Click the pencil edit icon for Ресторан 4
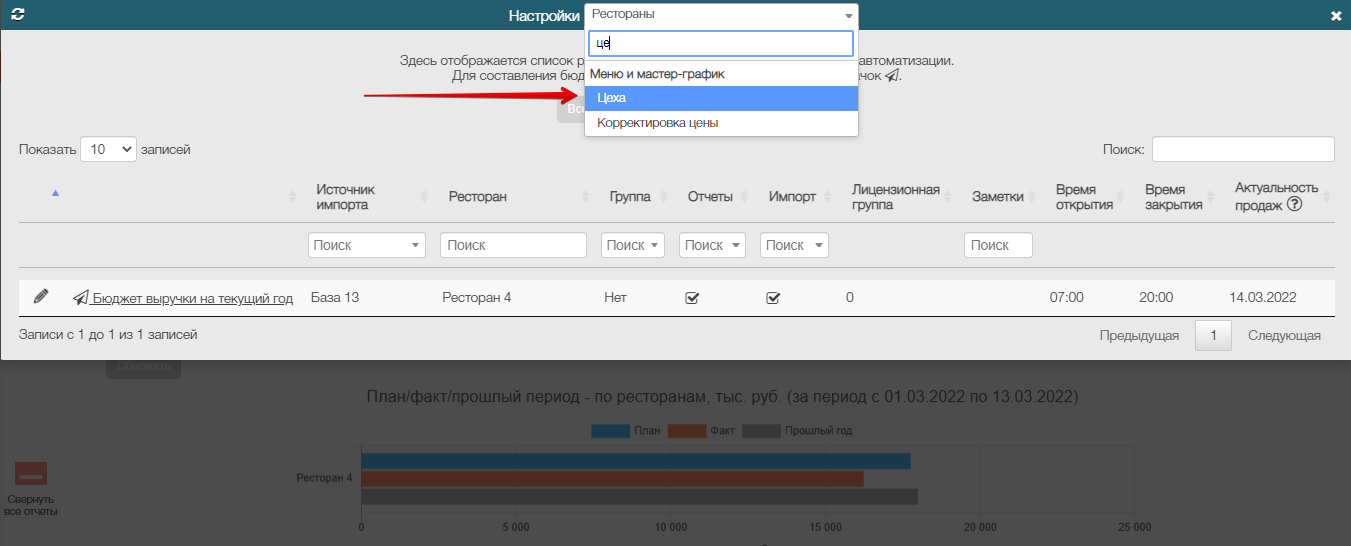The width and height of the screenshot is (1351, 546). [41, 296]
